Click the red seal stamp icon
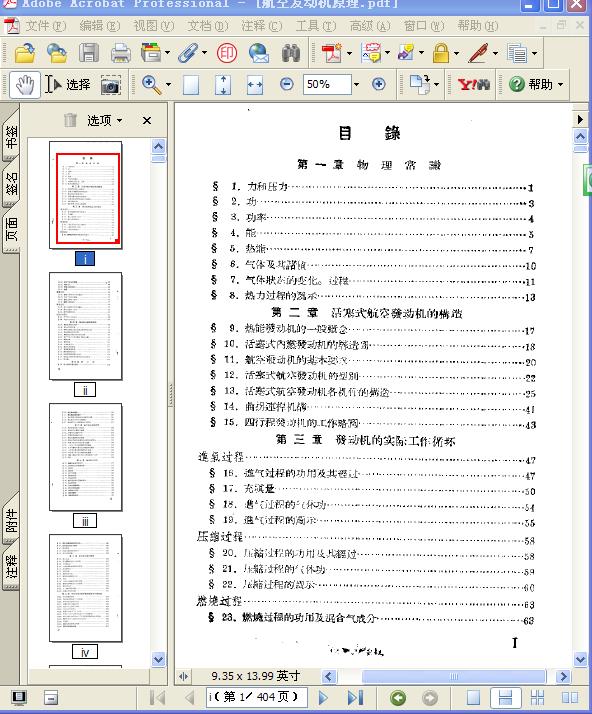592x714 pixels. point(227,53)
